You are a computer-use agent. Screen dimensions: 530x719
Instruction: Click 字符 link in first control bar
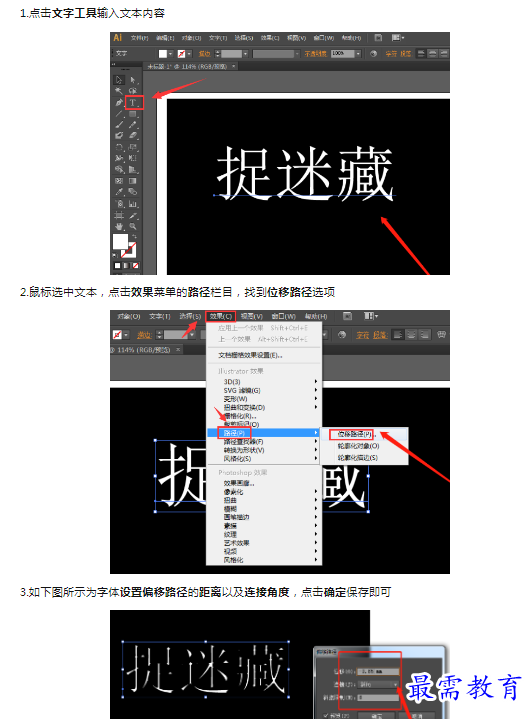[391, 54]
